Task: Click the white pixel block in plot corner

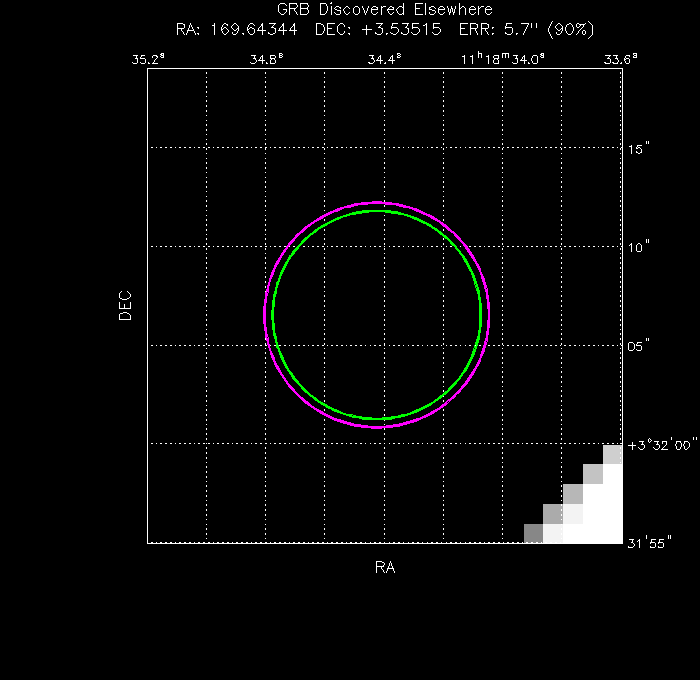Action: (594, 513)
